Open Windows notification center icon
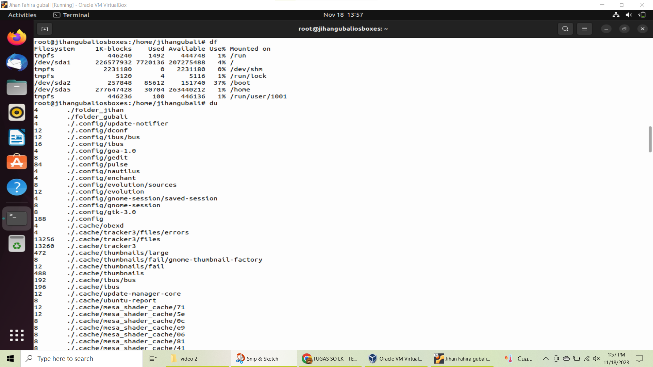Image resolution: width=653 pixels, height=367 pixels. click(640, 358)
